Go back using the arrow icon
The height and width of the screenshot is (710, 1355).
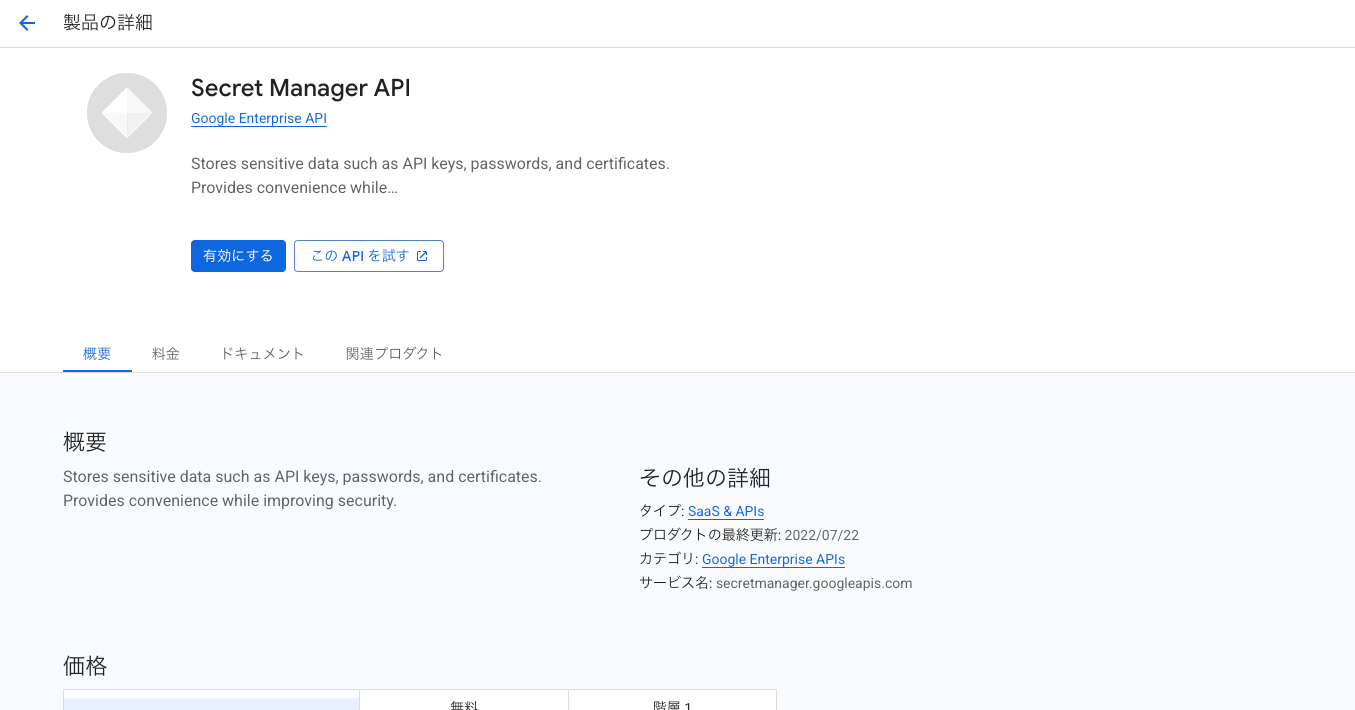point(27,23)
